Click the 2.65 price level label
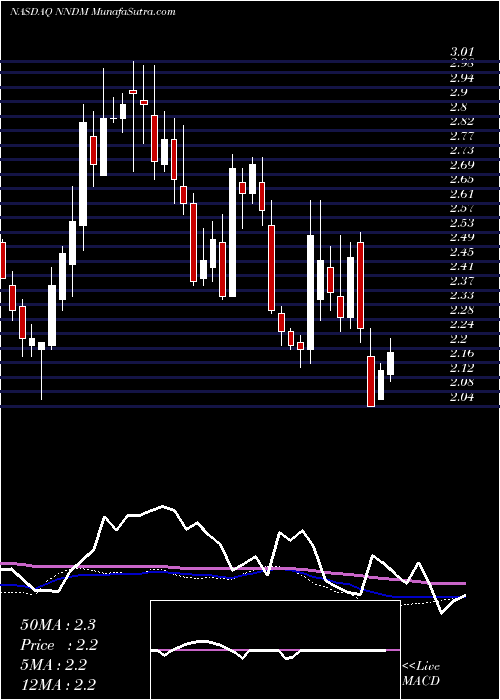500x700 pixels. 462,179
